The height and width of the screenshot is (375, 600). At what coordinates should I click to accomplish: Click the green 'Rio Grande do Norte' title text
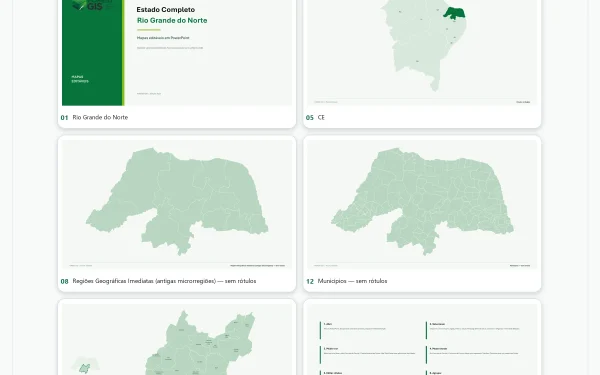point(172,21)
